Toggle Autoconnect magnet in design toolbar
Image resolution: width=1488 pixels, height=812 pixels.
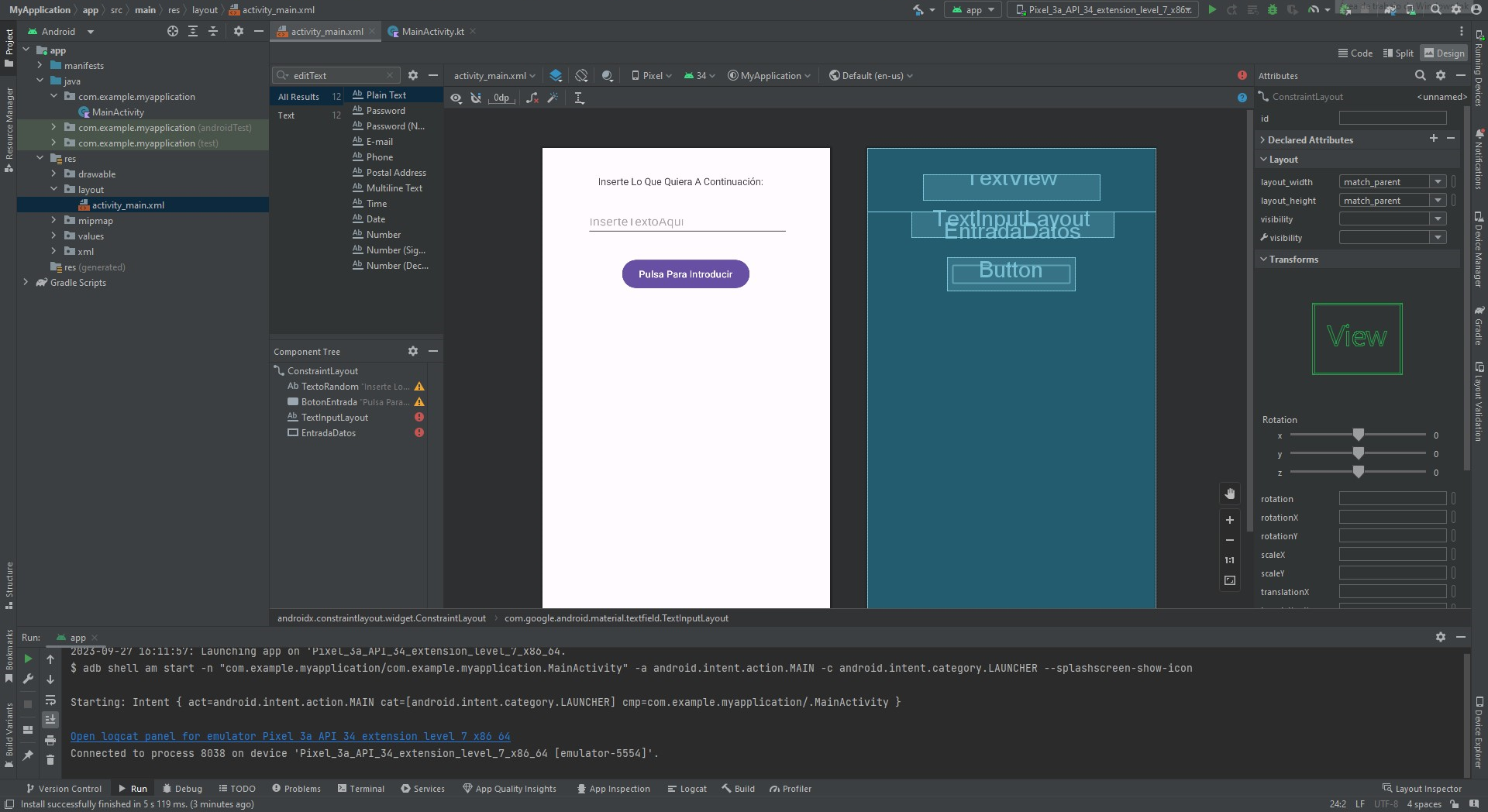(x=476, y=98)
